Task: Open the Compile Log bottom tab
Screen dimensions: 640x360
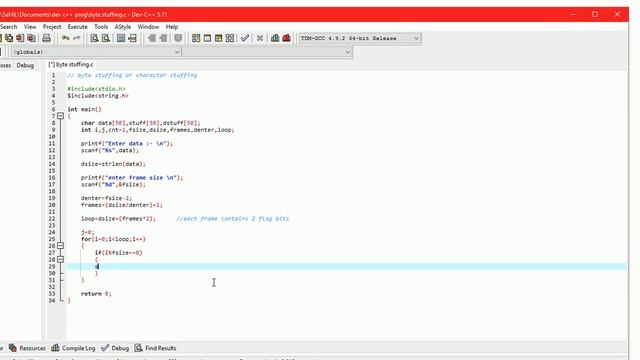Action: pyautogui.click(x=73, y=348)
